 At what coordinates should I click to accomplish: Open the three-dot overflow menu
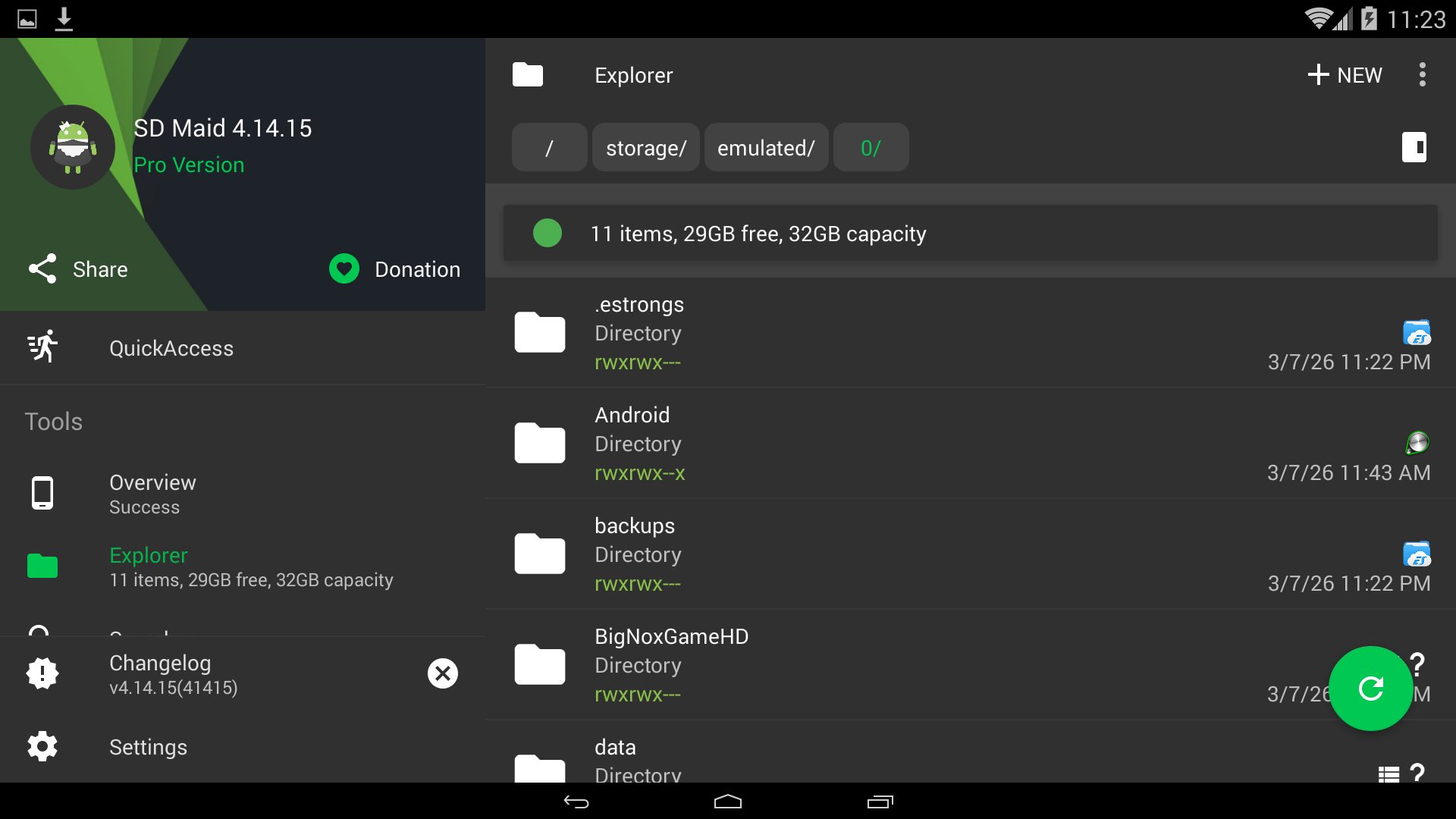click(x=1422, y=74)
